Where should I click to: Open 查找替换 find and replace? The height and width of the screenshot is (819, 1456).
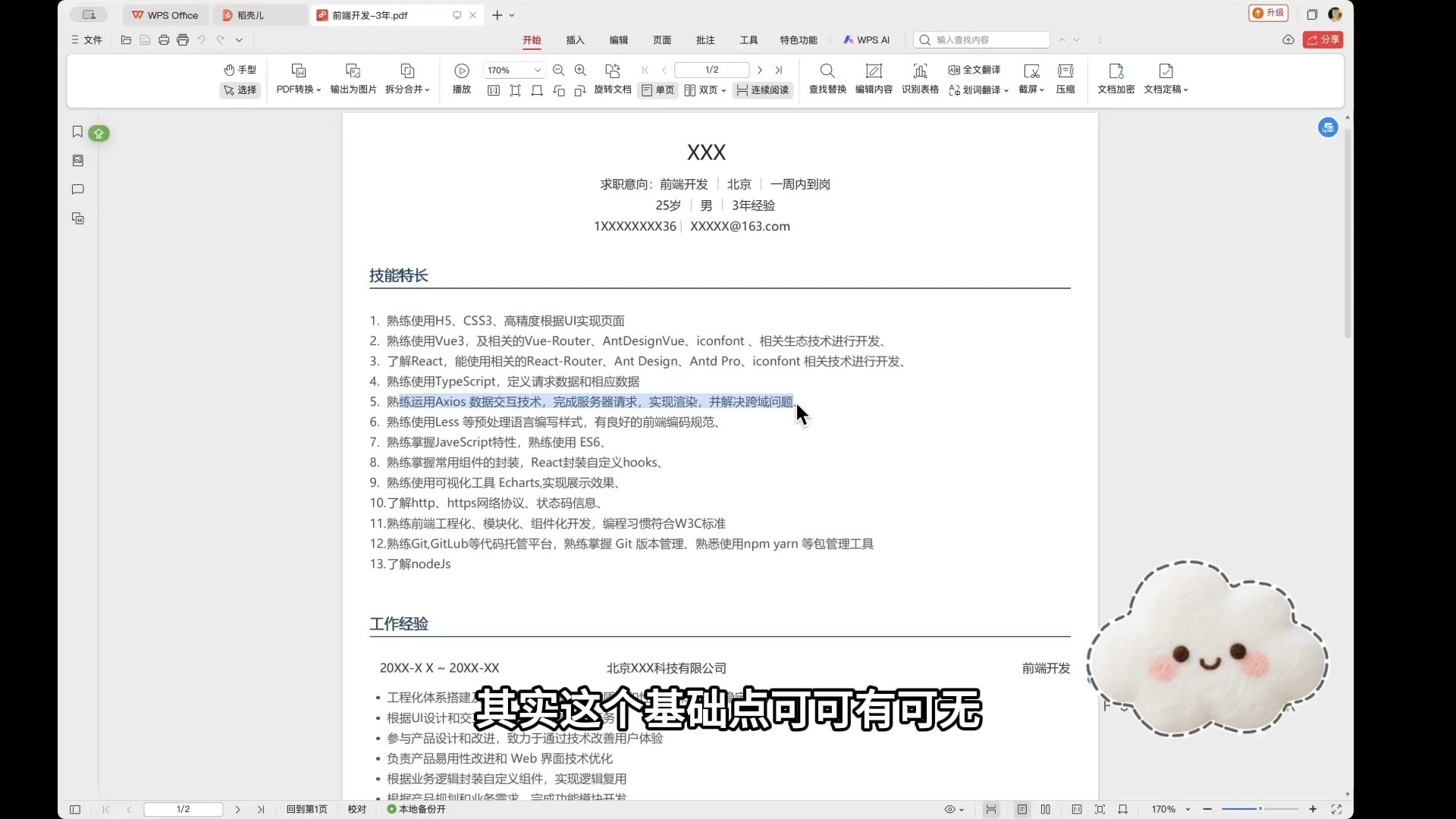click(x=827, y=80)
